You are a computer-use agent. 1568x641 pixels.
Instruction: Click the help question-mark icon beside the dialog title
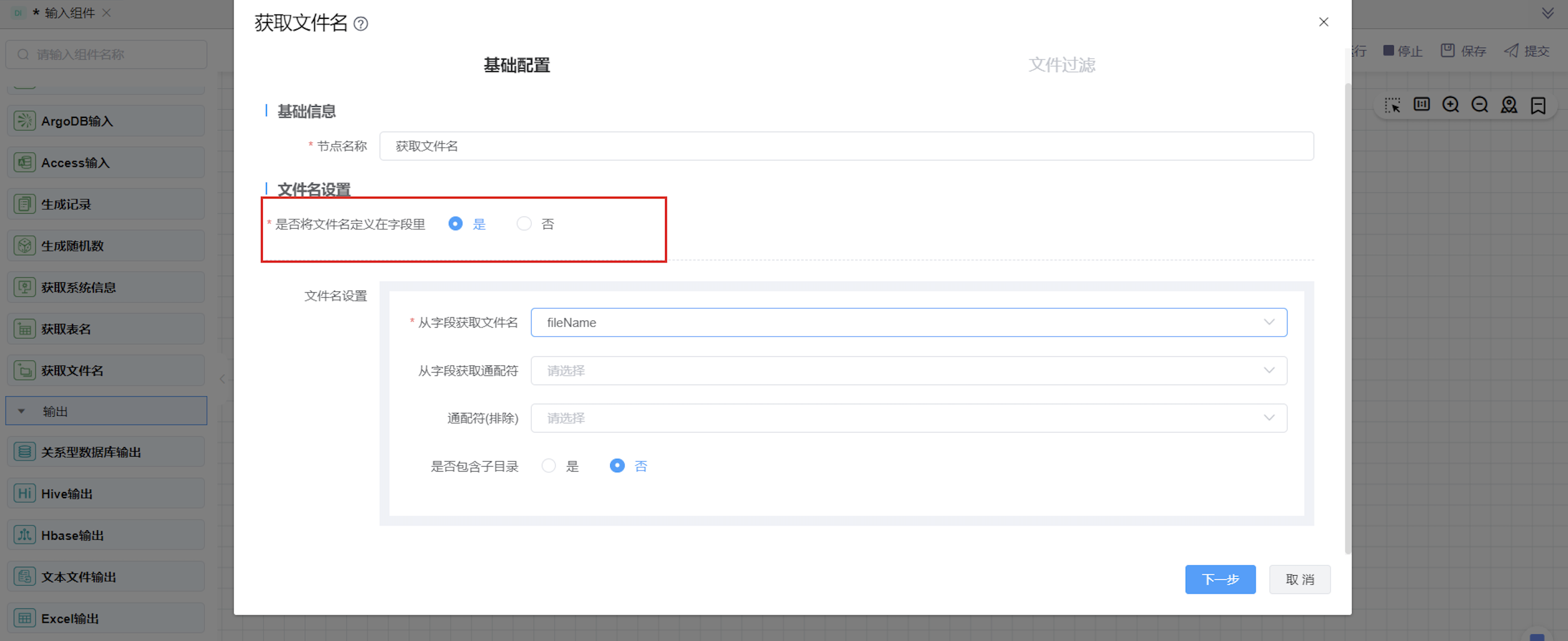coord(360,24)
